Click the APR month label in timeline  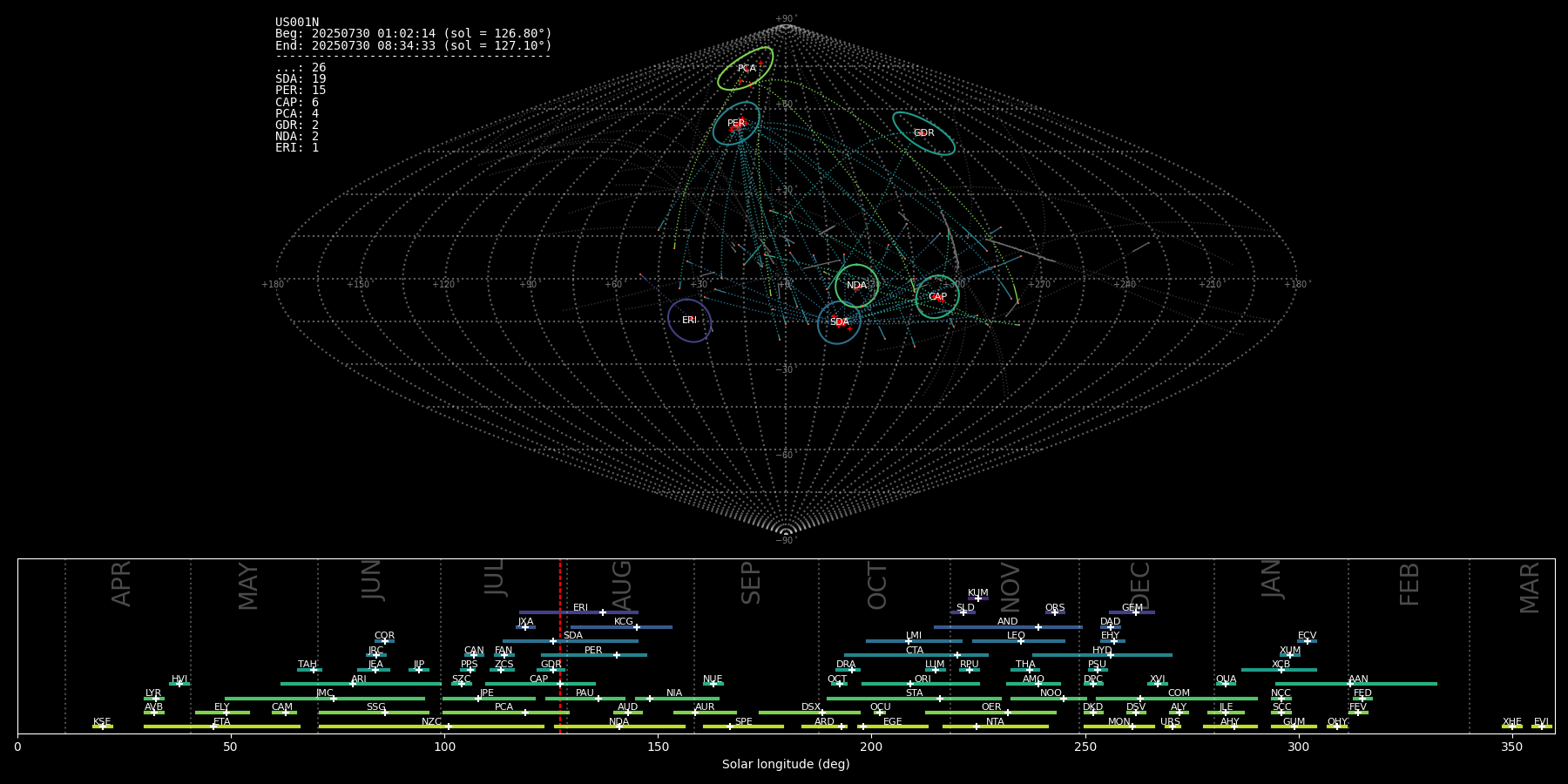tap(122, 583)
